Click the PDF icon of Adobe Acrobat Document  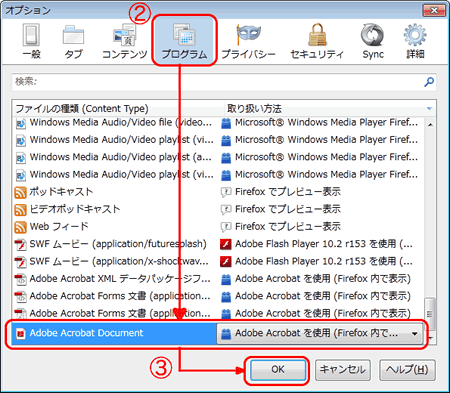(21, 333)
